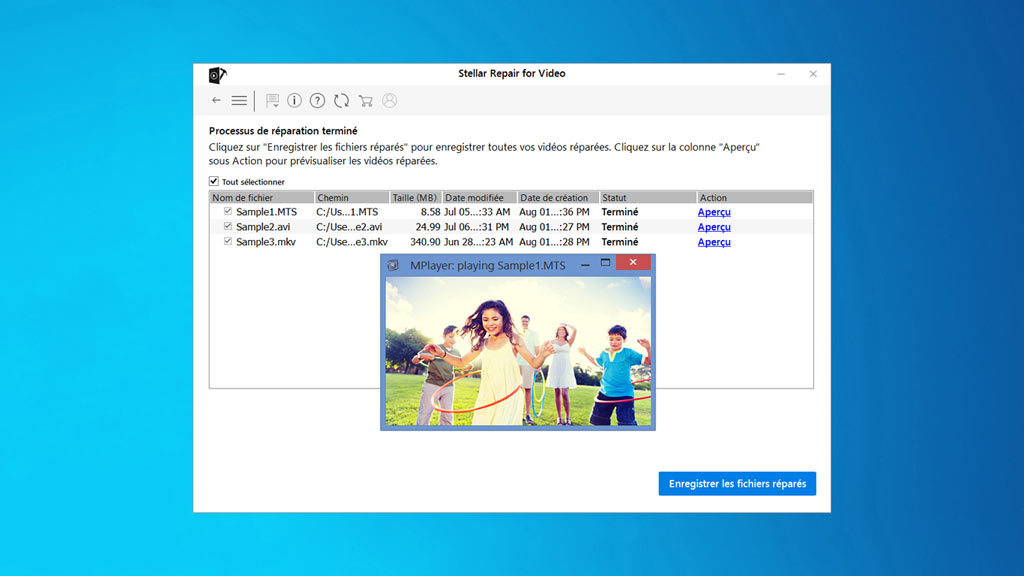
Task: Sort by Statut column header
Action: [x=648, y=197]
